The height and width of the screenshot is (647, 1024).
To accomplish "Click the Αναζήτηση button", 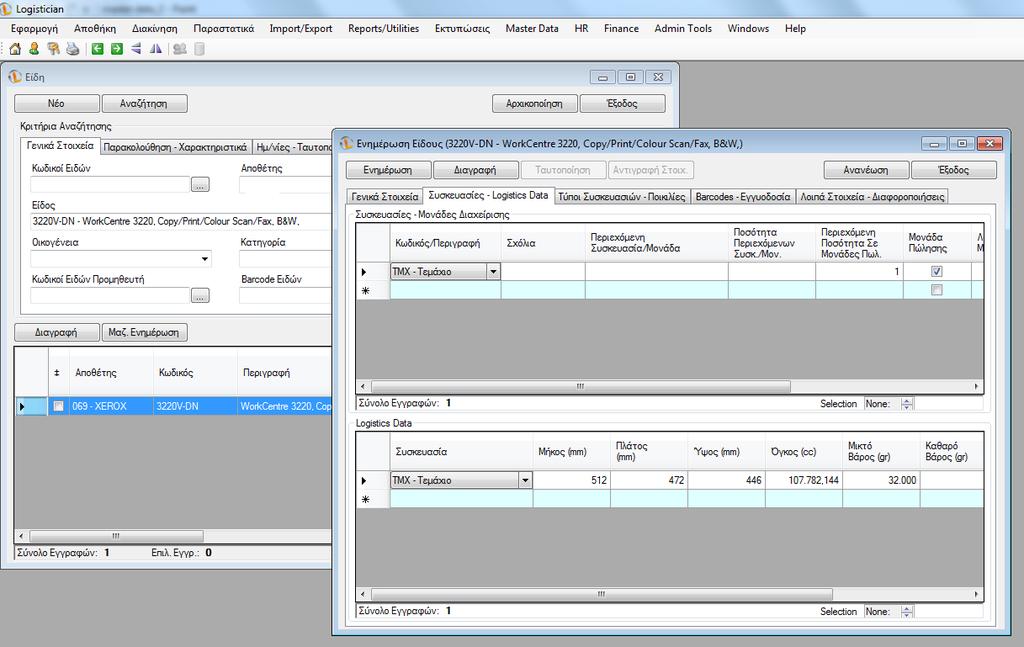I will [144, 104].
